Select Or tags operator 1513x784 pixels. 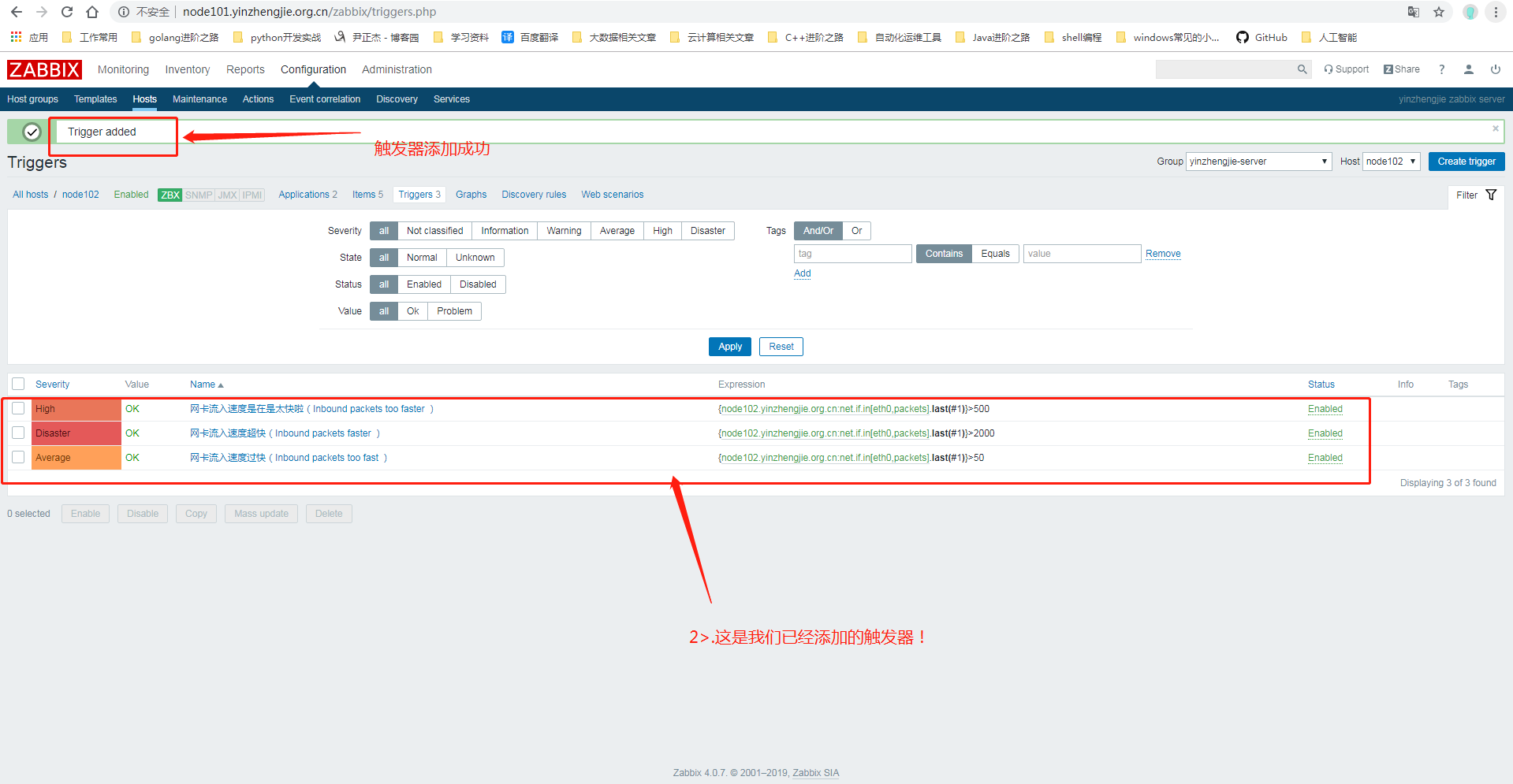click(856, 231)
